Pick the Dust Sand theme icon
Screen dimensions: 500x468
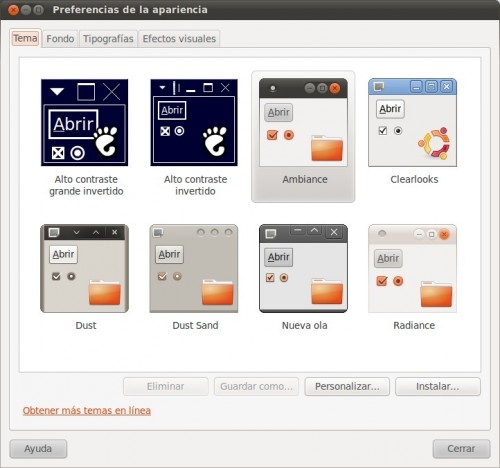pyautogui.click(x=194, y=269)
